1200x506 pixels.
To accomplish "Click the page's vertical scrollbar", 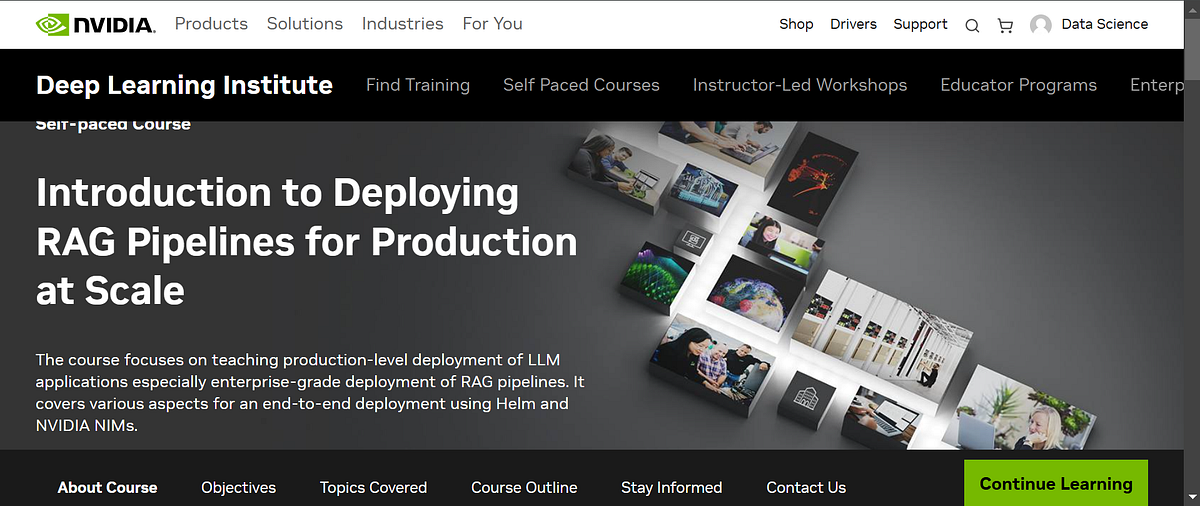I will [x=1191, y=253].
